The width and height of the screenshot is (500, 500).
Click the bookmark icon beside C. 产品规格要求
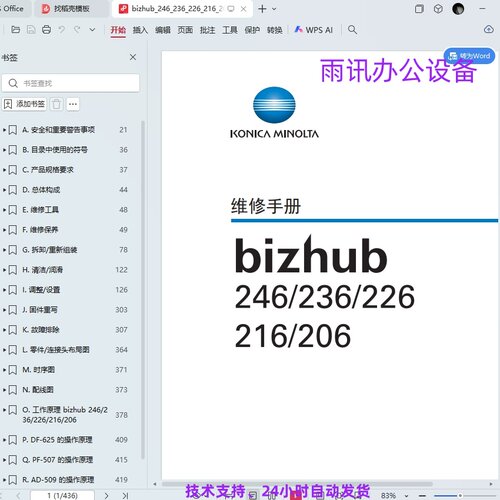pyautogui.click(x=13, y=170)
